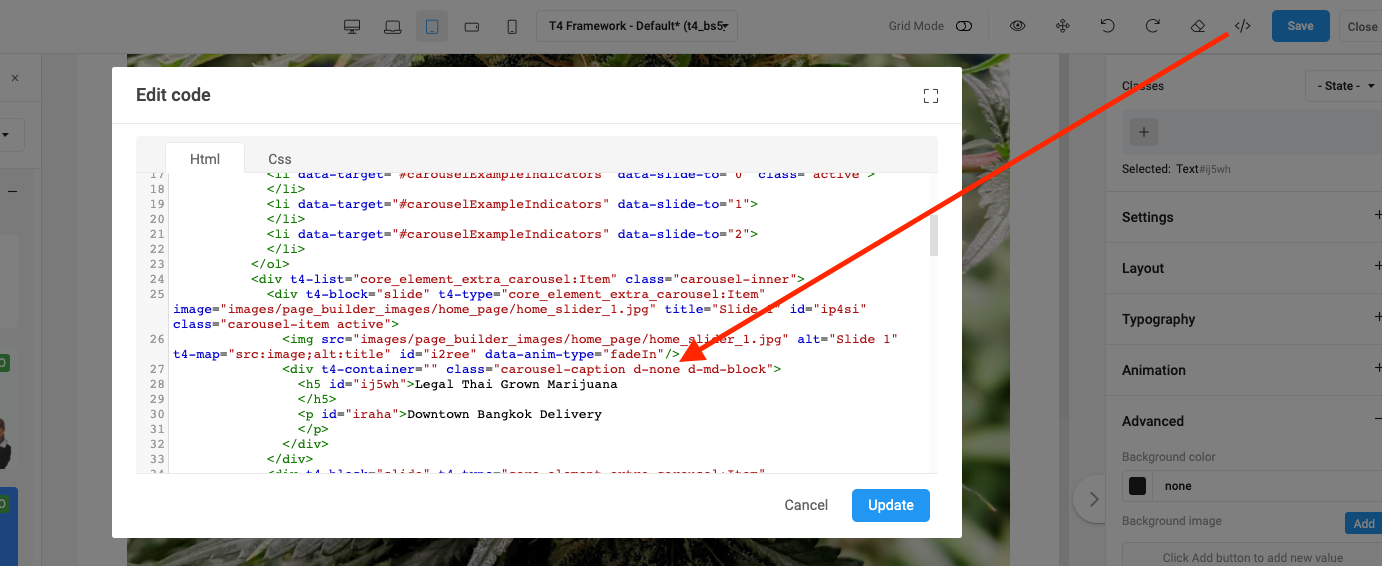The image size is (1382, 566).
Task: Open the State dropdown
Action: coord(1342,86)
